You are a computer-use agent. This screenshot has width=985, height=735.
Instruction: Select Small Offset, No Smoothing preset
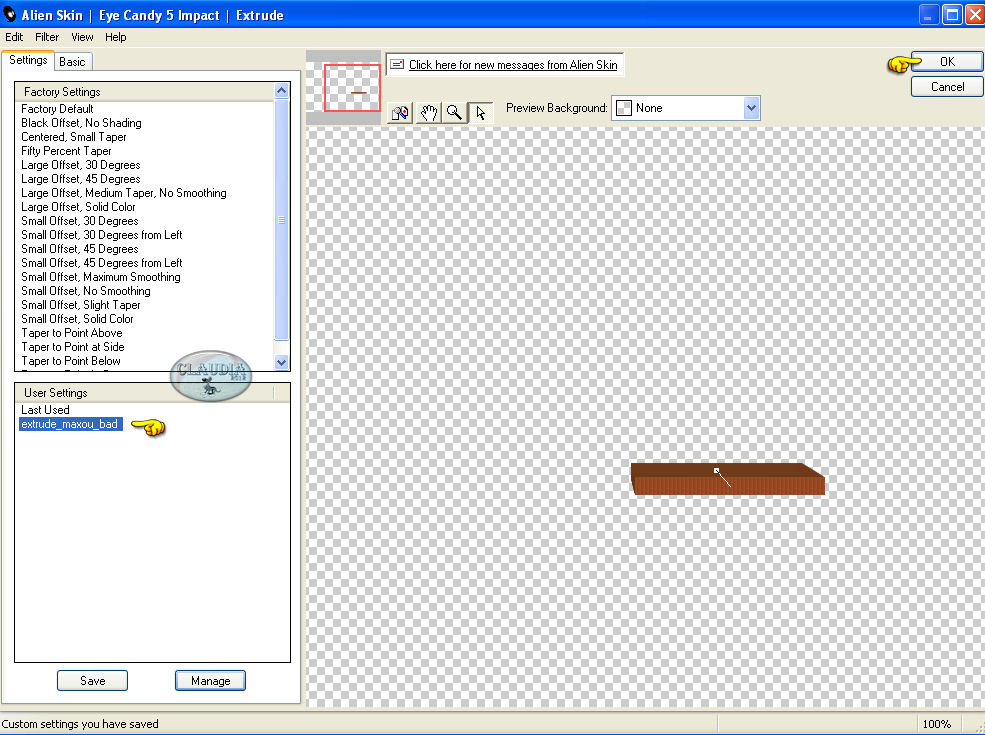[x=85, y=291]
